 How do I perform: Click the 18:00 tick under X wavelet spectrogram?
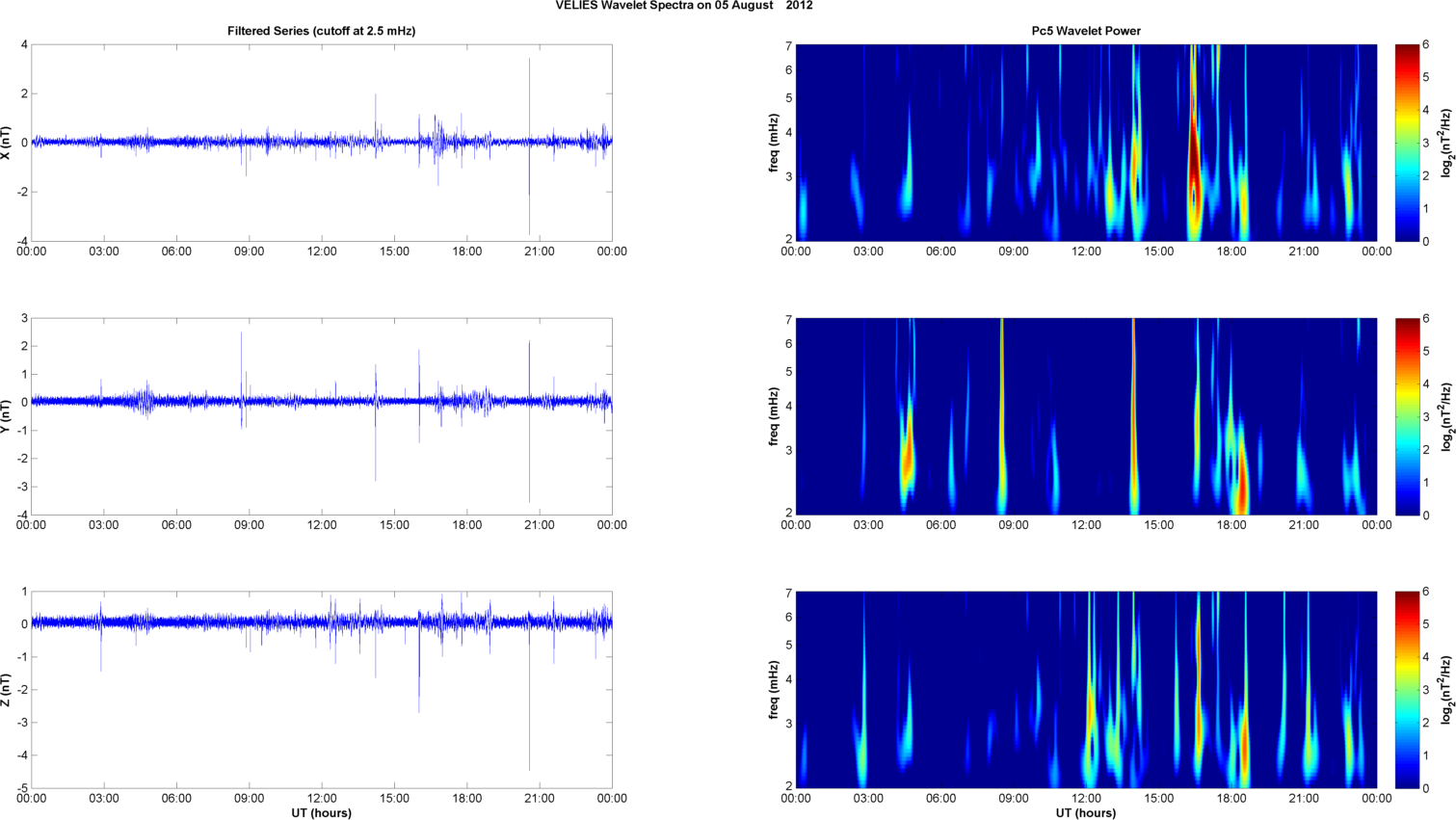1231,251
